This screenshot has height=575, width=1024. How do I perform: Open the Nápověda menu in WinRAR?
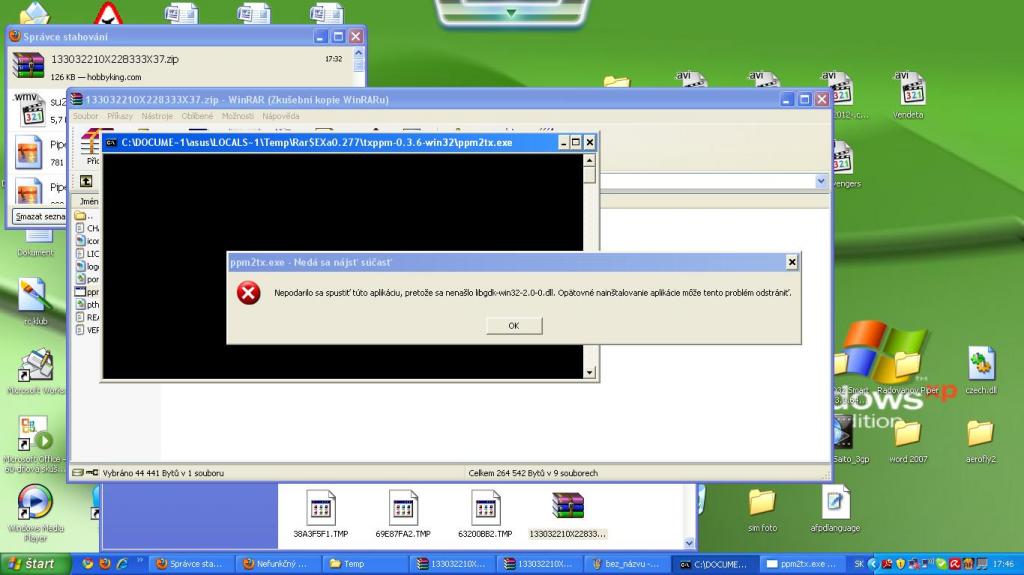(x=281, y=116)
